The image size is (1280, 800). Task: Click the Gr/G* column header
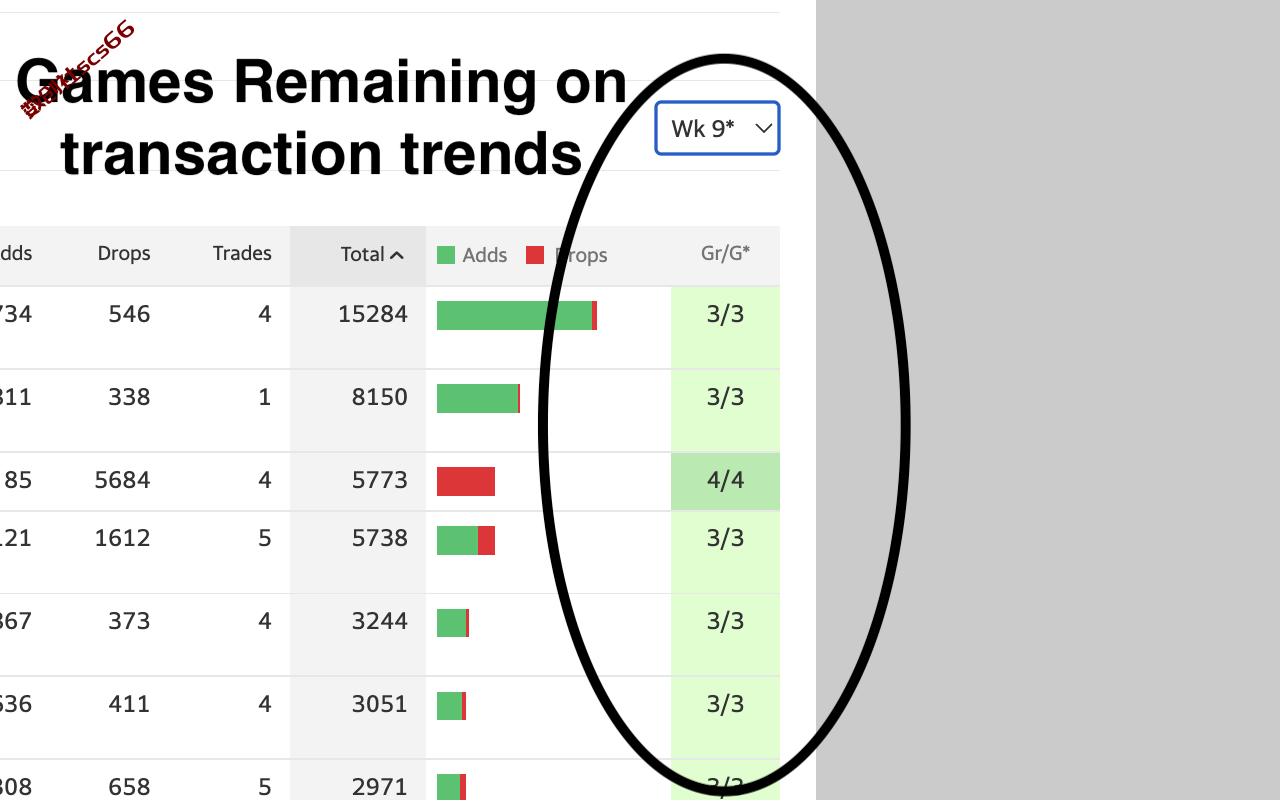tap(725, 253)
